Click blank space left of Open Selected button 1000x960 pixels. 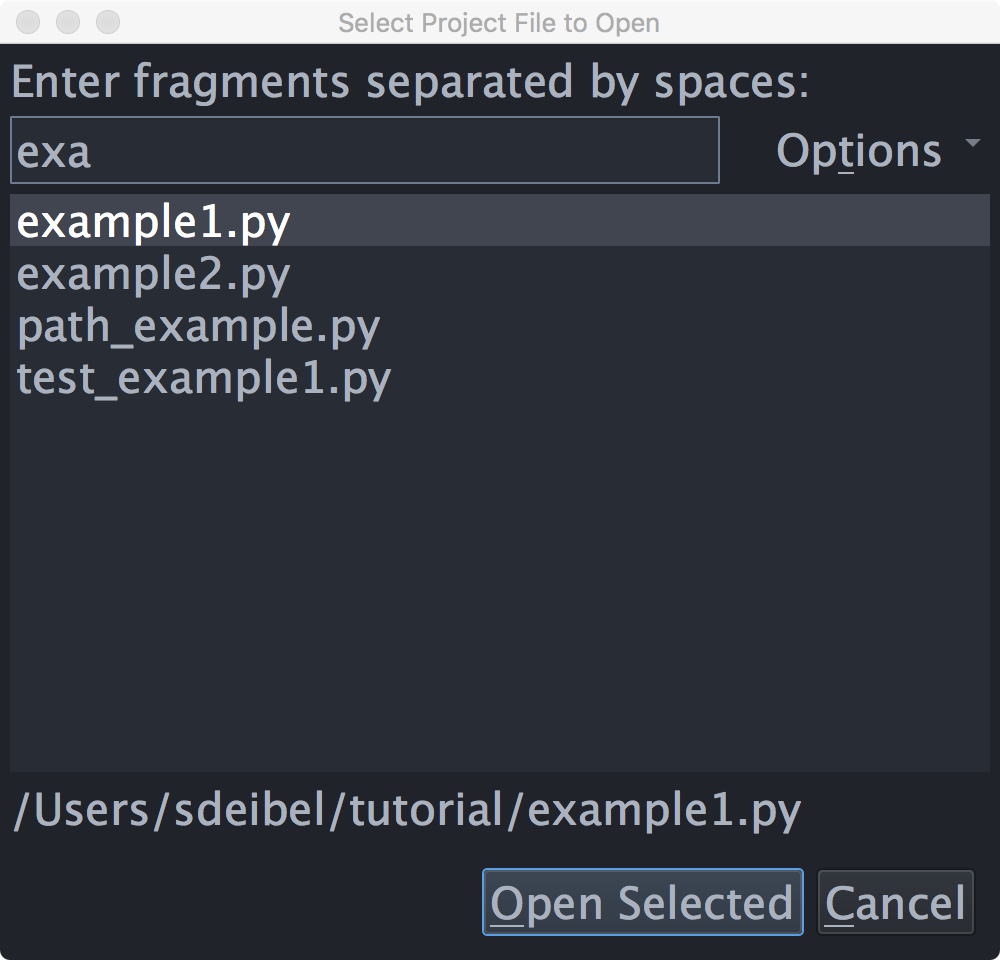[240, 902]
